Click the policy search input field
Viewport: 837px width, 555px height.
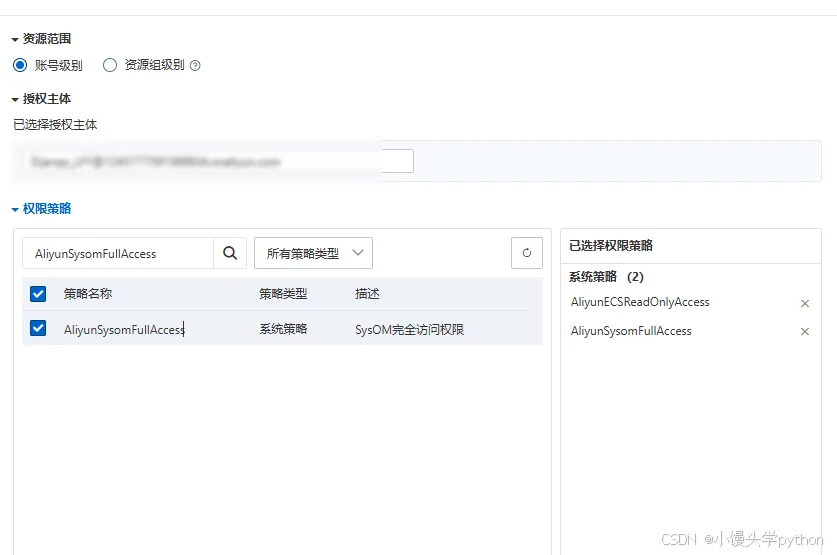(x=118, y=253)
